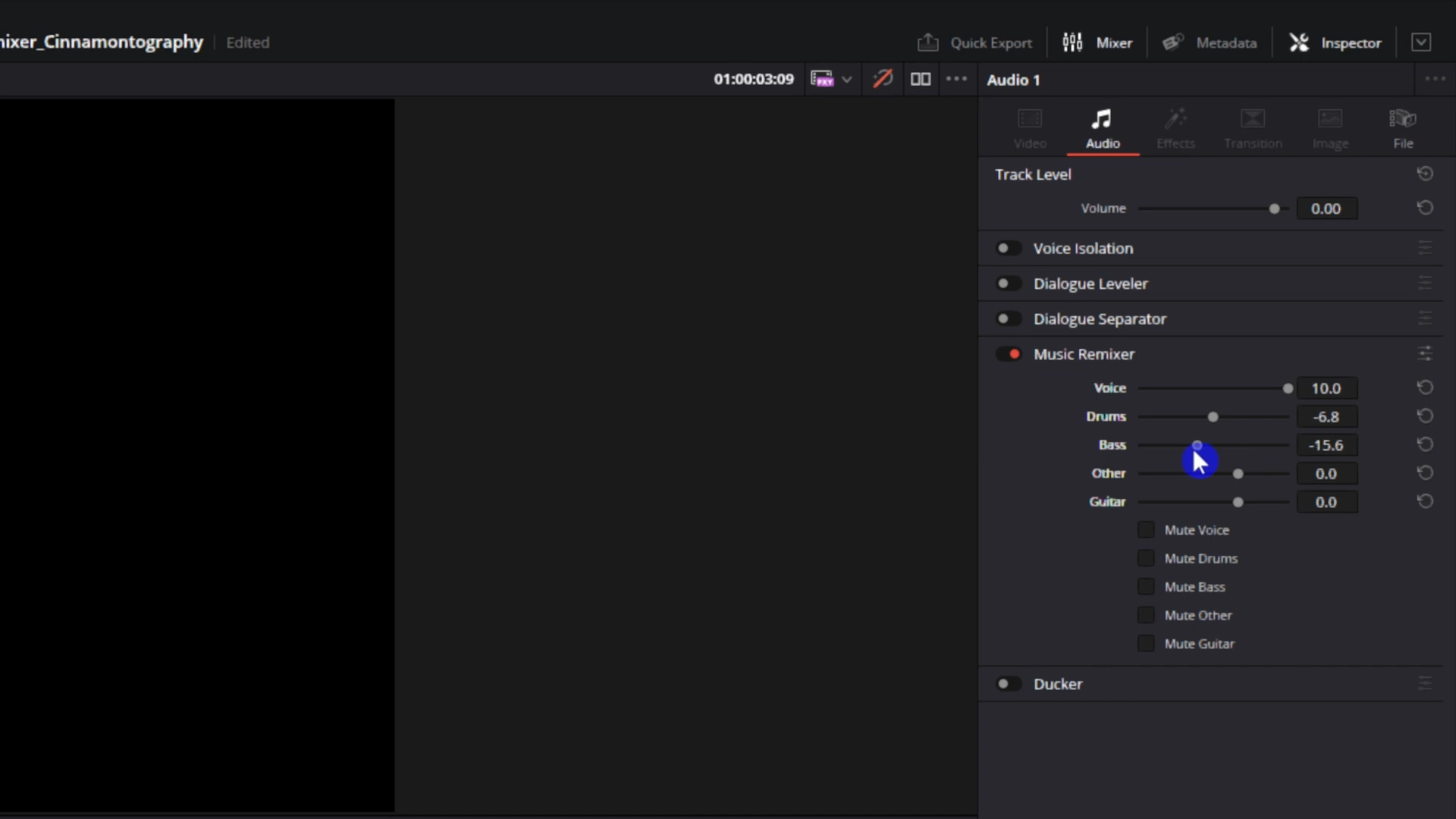Check the Mute Drums checkbox

tap(1146, 558)
